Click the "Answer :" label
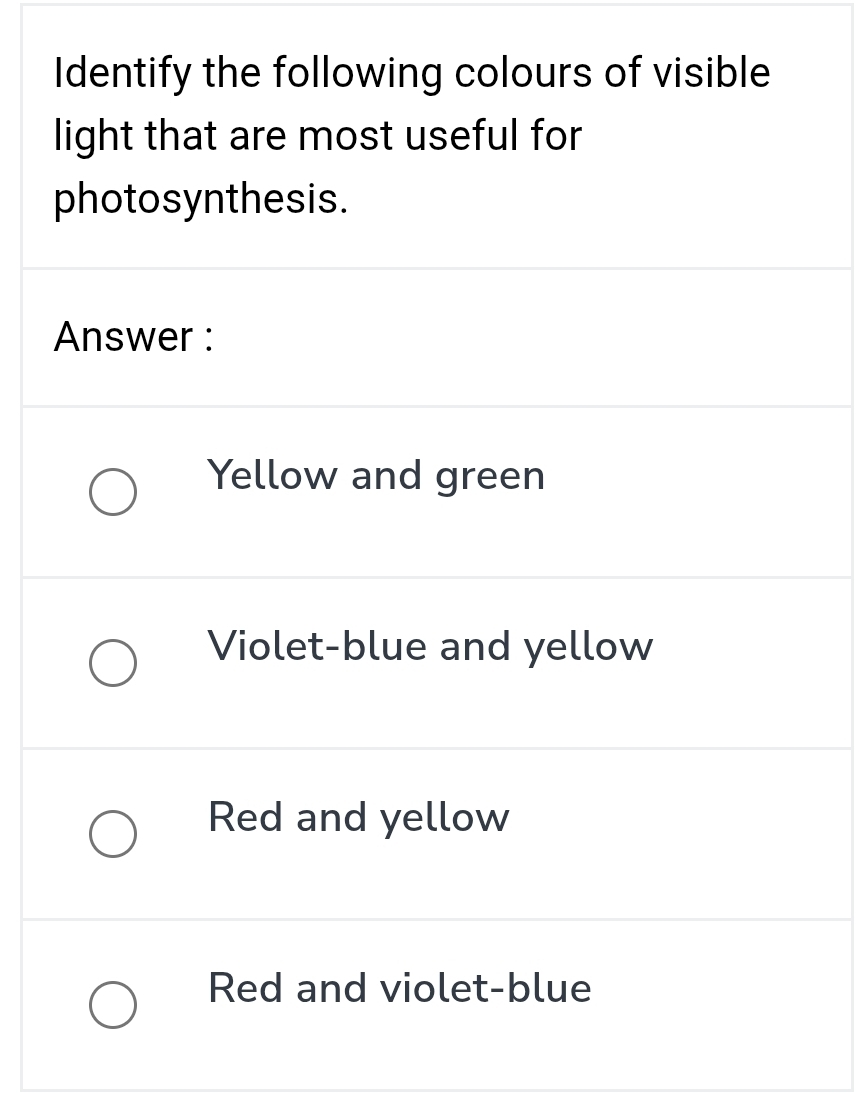 (x=133, y=337)
